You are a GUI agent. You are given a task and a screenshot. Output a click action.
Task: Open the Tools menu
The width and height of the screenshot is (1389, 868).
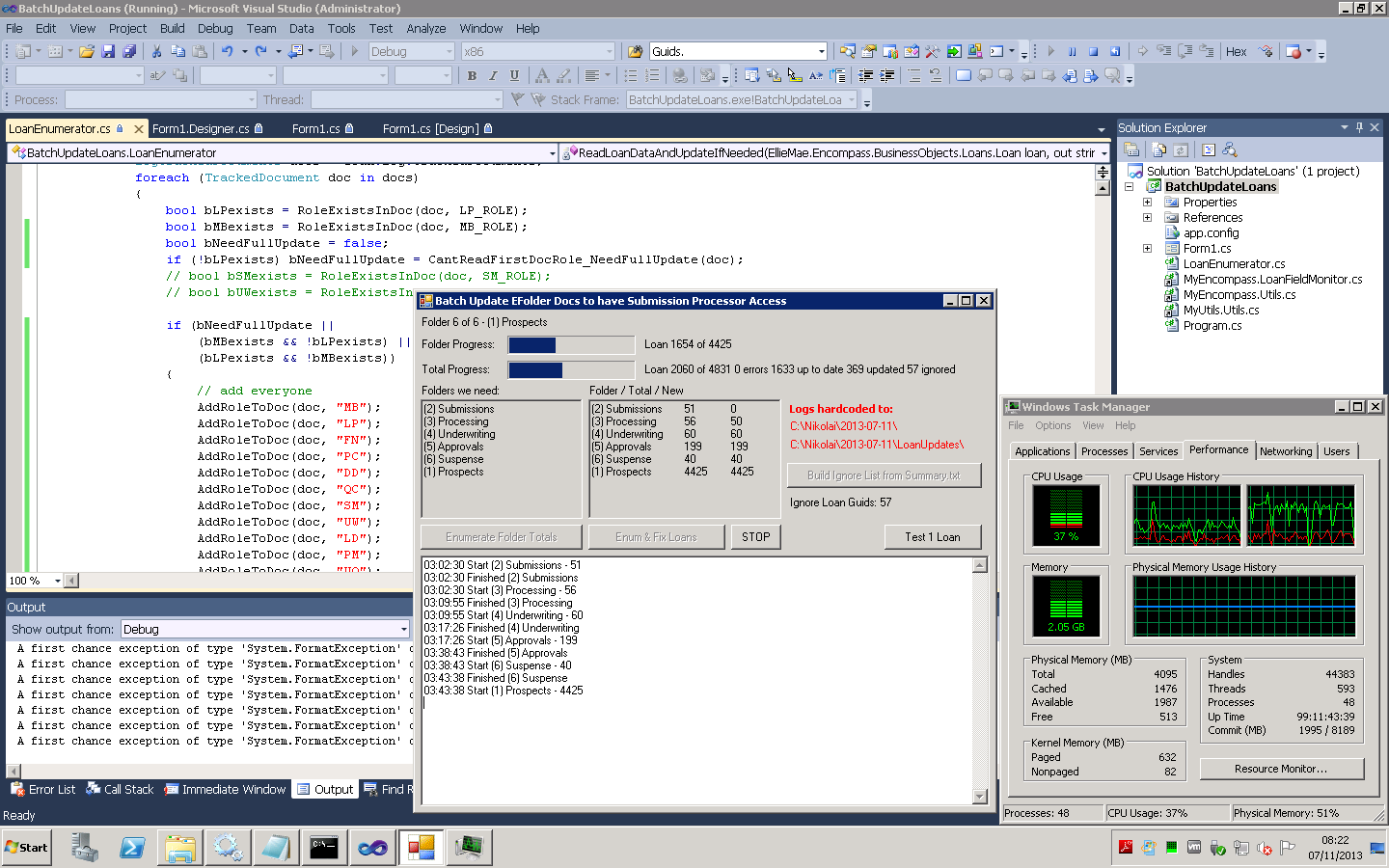341,28
